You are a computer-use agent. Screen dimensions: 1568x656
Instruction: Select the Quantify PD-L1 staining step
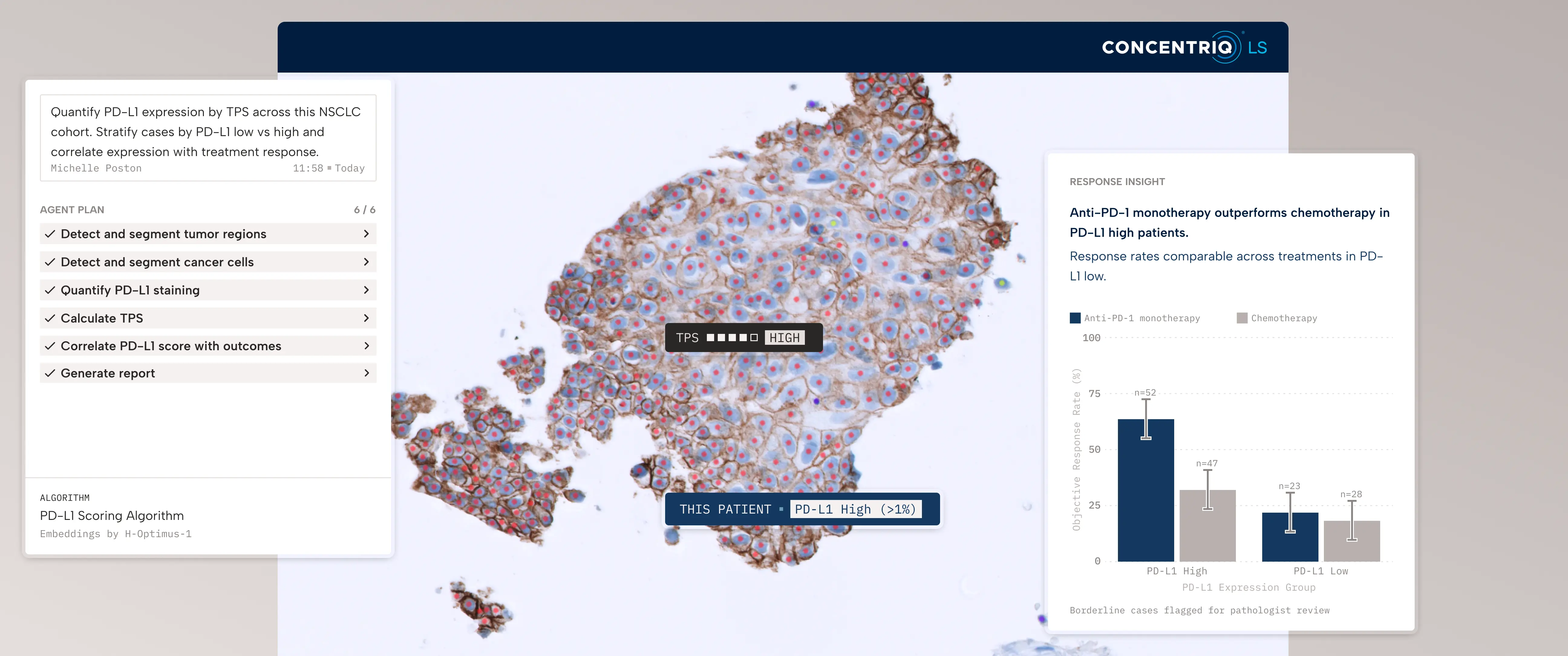(208, 290)
